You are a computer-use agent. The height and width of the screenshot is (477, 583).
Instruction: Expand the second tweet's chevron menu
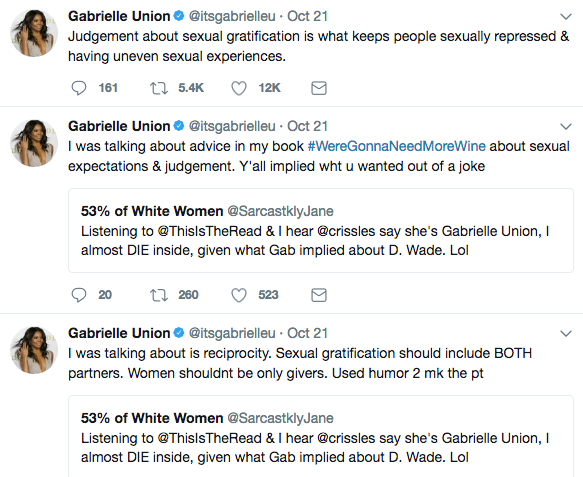(566, 126)
